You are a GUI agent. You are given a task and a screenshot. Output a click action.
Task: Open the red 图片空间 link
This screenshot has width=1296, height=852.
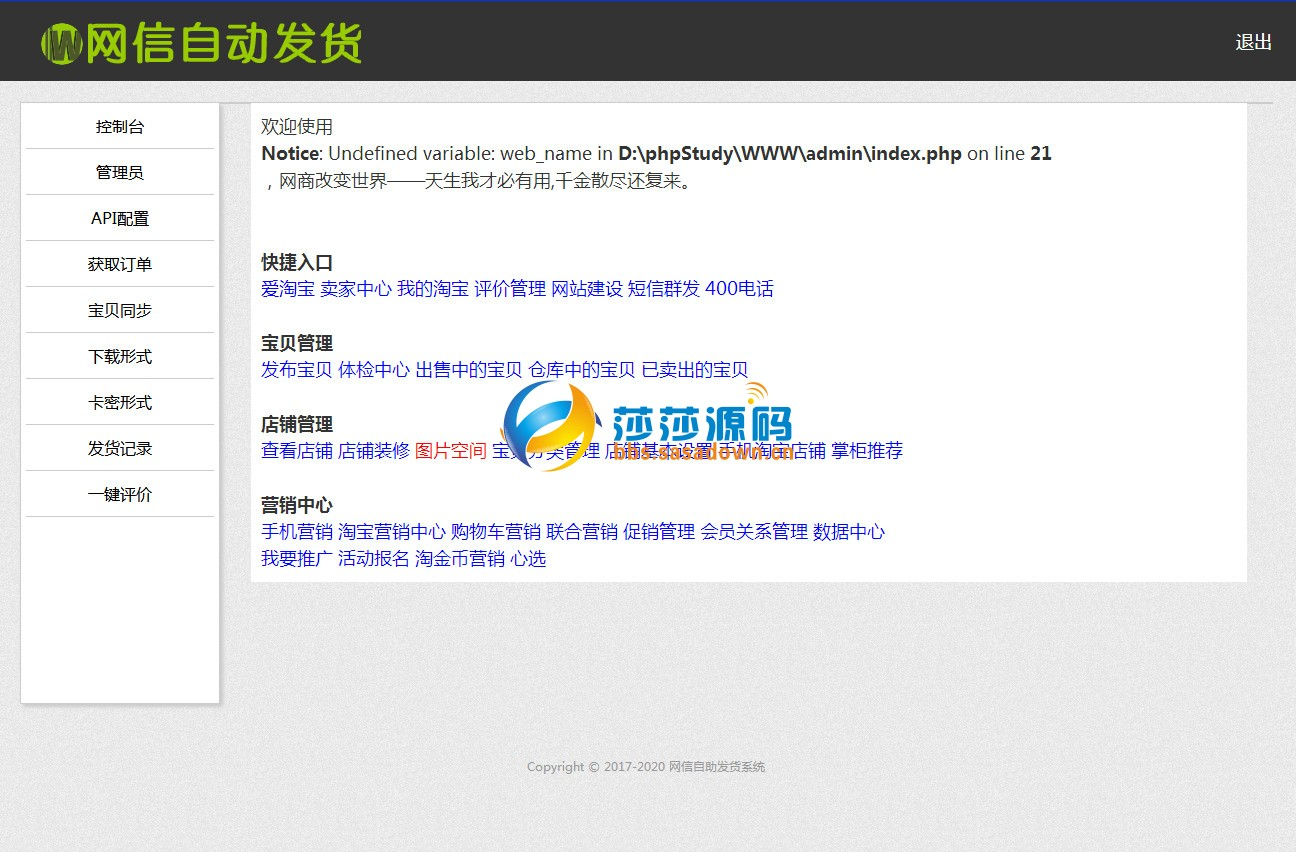click(x=451, y=451)
